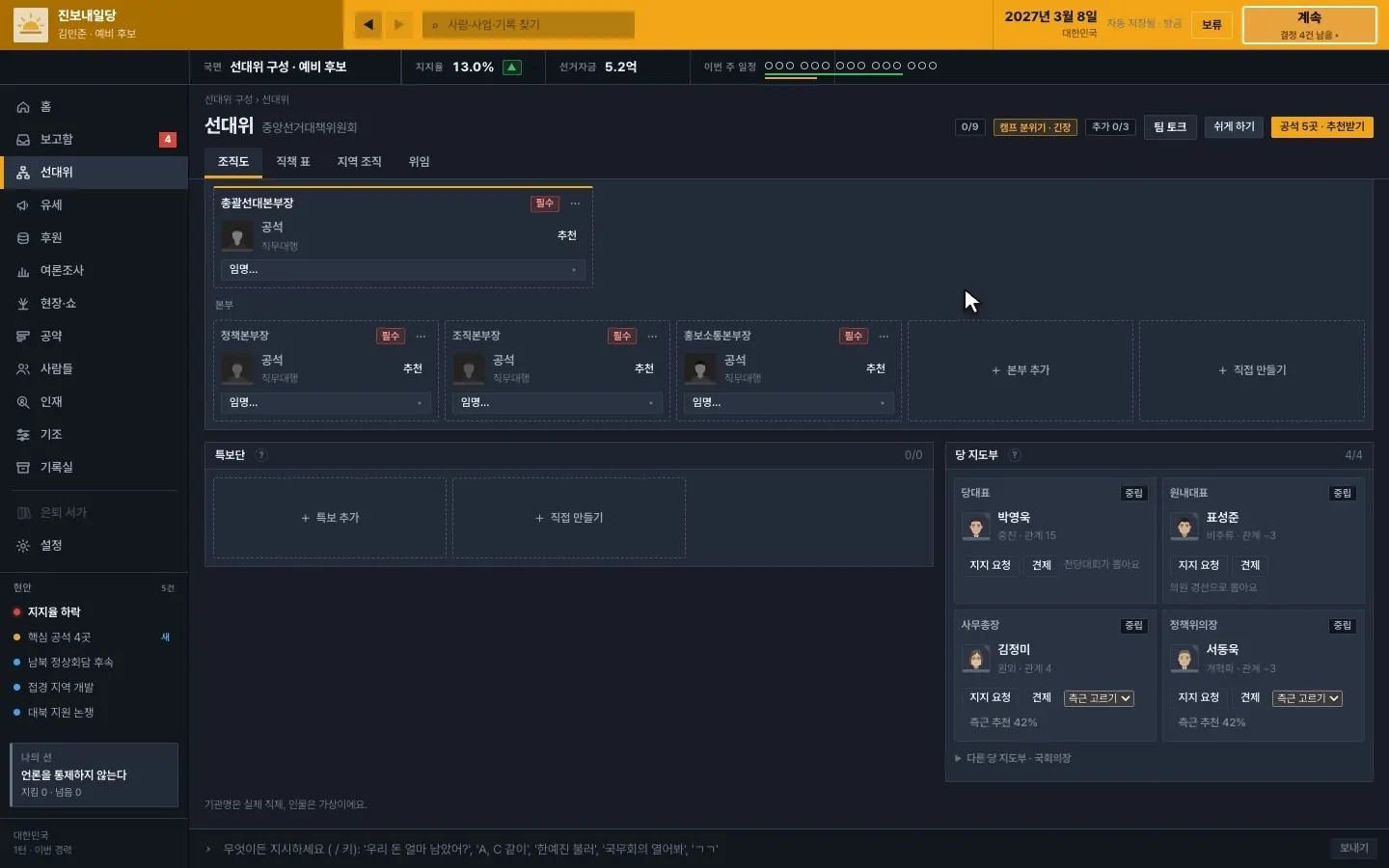This screenshot has height=868, width=1389.
Task: Switch to the 지역 조직 tab
Action: pyautogui.click(x=359, y=162)
